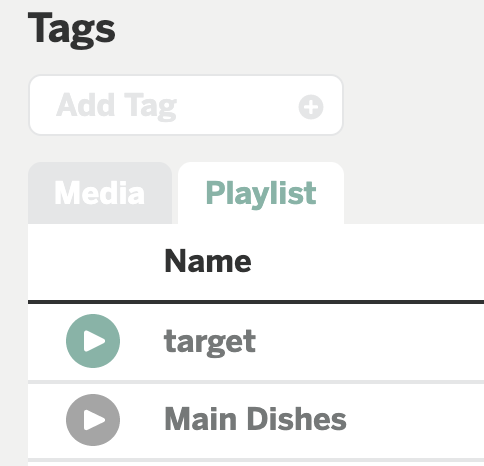Click the Add Tag placeholder text
This screenshot has width=484, height=466.
[x=116, y=106]
